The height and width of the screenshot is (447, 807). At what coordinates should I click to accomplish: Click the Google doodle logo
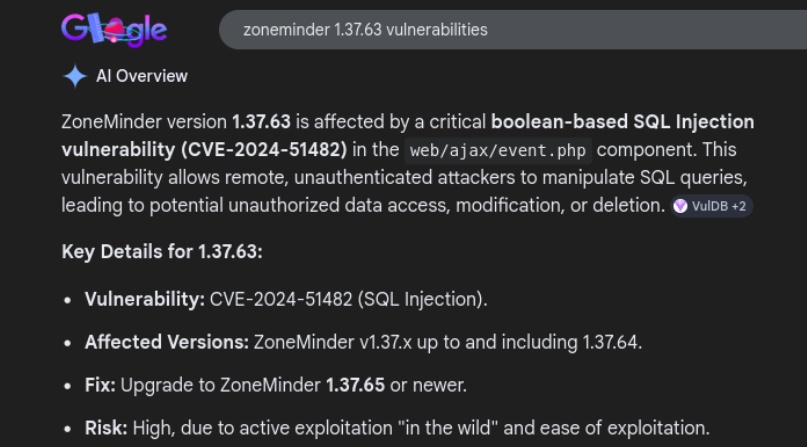[x=114, y=30]
